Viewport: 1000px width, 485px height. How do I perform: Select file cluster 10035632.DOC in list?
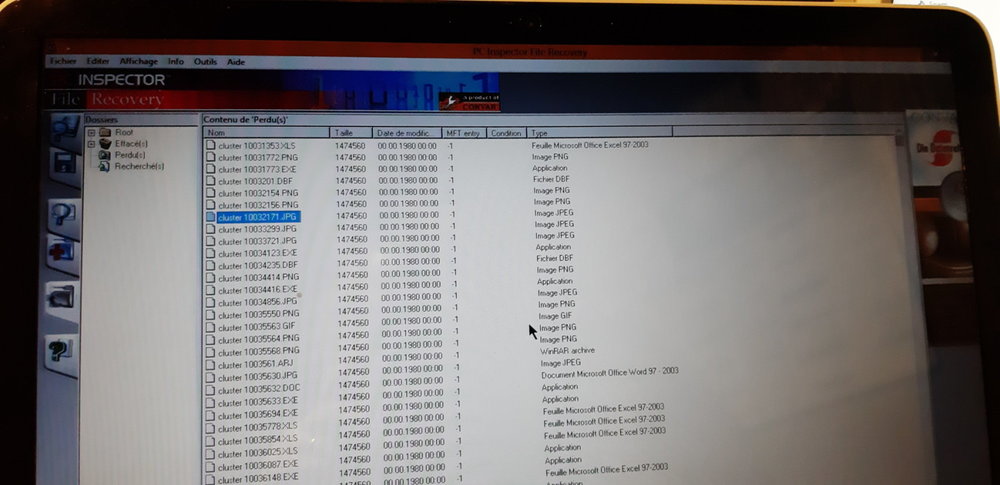pyautogui.click(x=258, y=387)
